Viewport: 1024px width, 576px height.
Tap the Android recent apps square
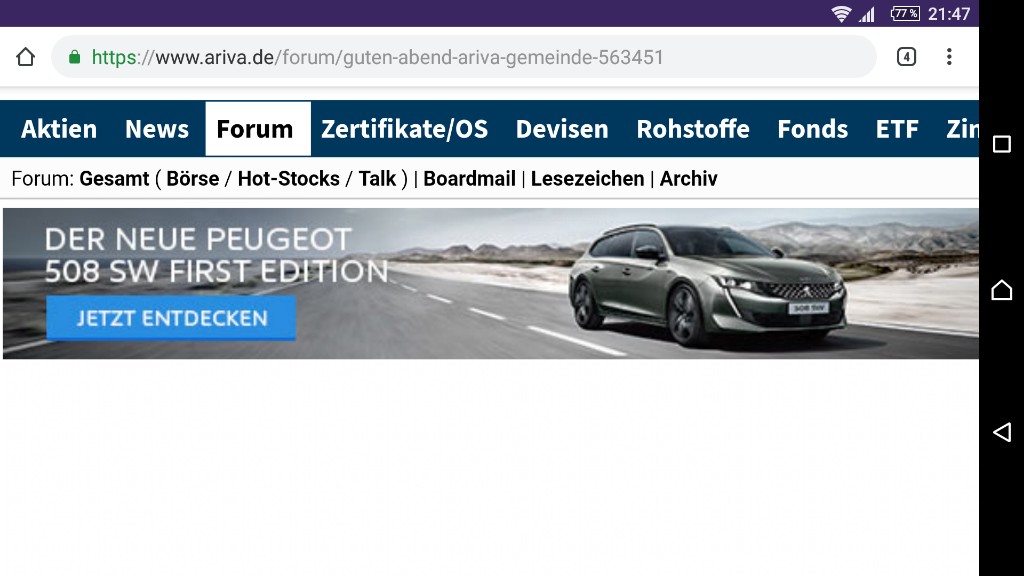[1001, 145]
